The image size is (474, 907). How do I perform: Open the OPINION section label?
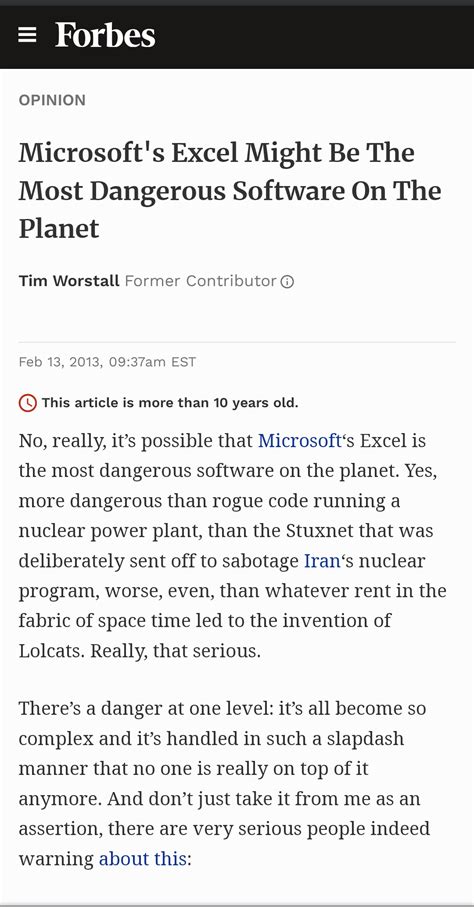tap(52, 100)
